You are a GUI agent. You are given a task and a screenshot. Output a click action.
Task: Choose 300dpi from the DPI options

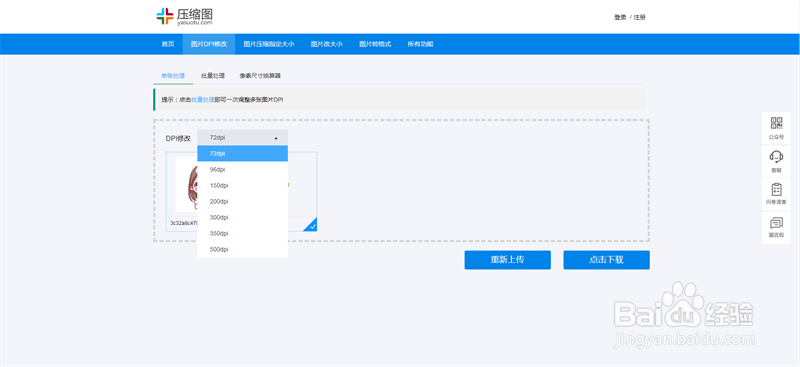click(x=242, y=217)
